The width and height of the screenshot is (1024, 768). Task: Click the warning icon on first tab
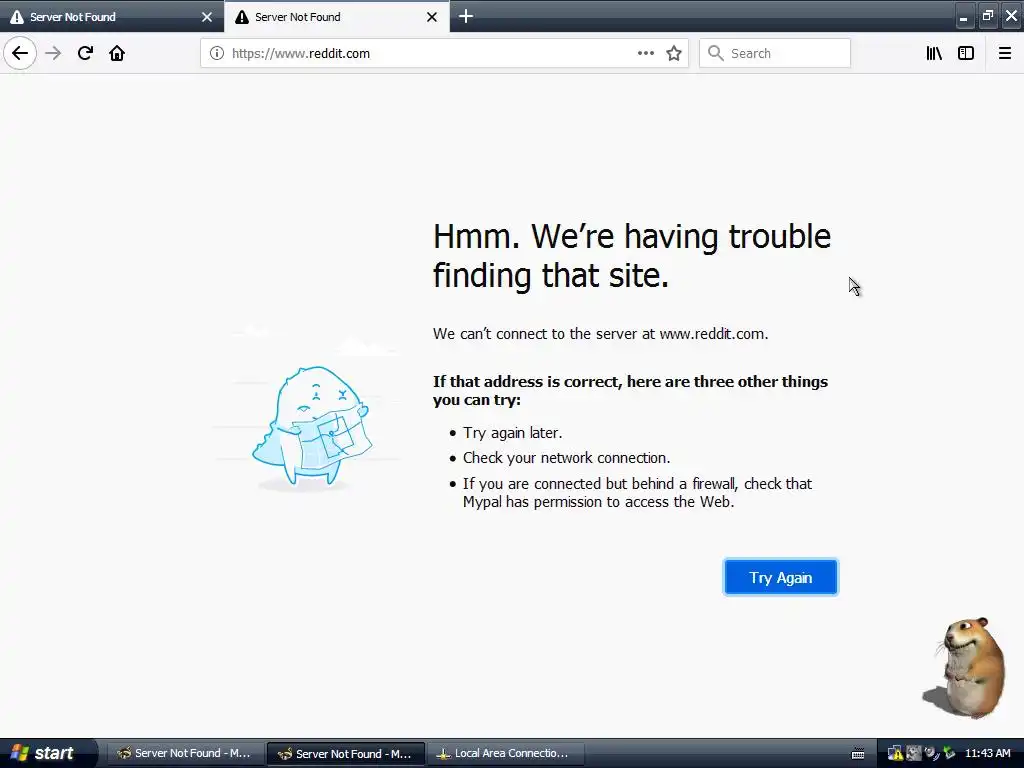pos(17,17)
